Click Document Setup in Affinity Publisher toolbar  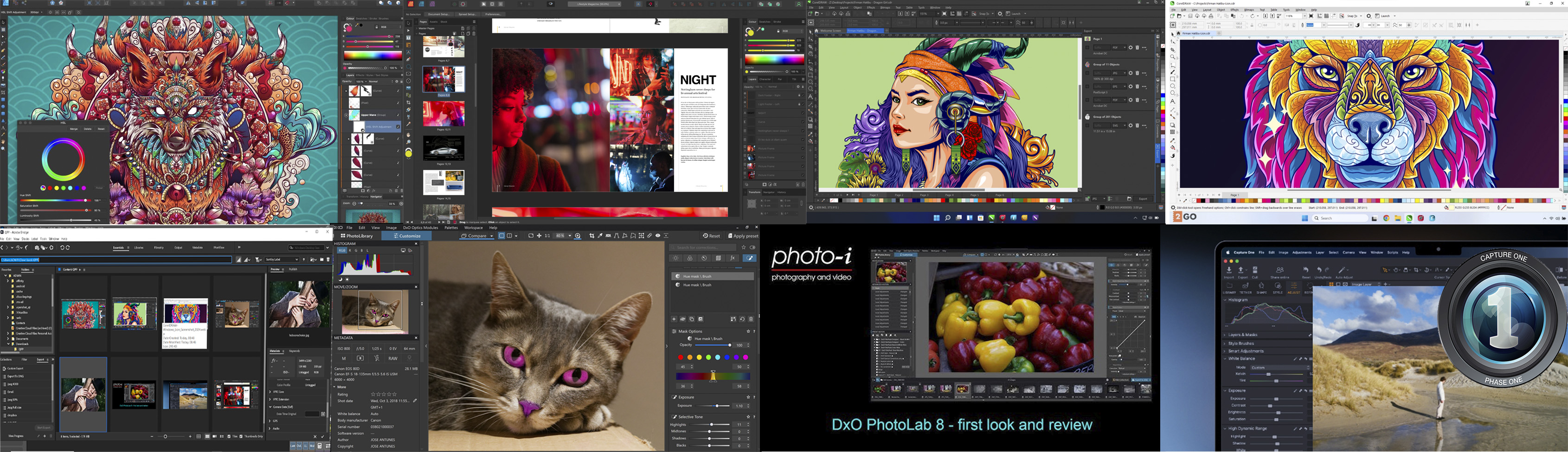pyautogui.click(x=439, y=14)
